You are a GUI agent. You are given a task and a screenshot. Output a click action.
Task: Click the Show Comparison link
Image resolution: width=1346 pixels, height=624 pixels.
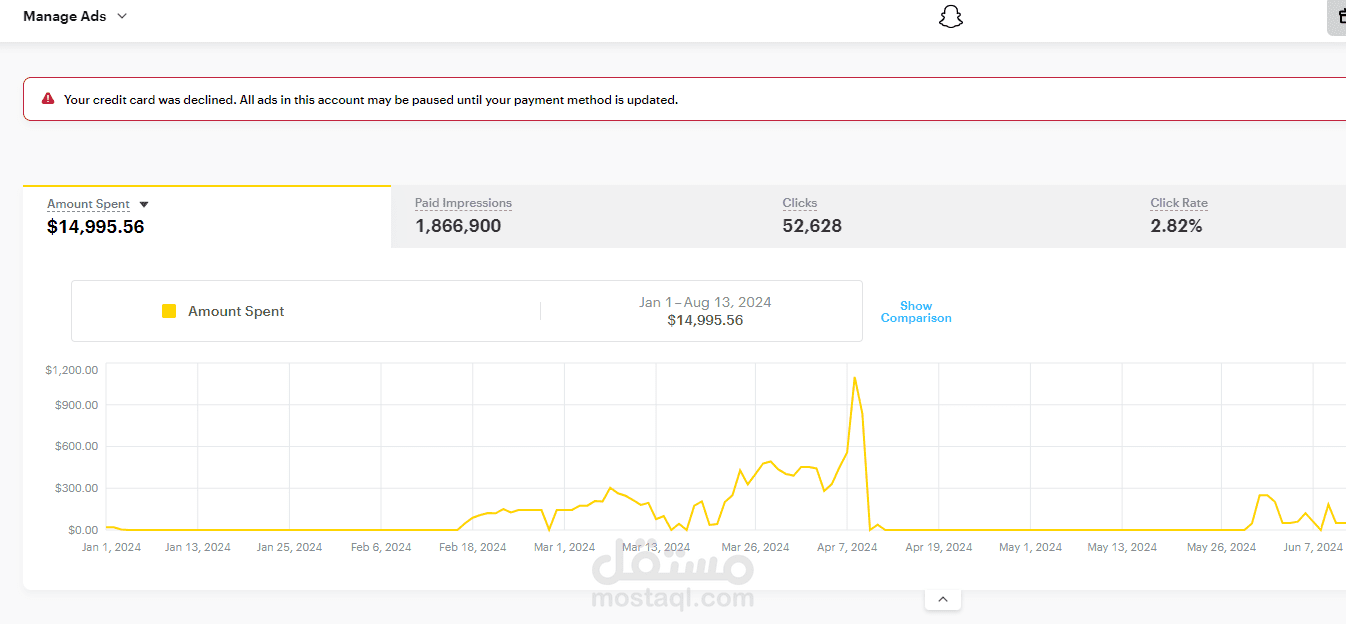(x=916, y=312)
